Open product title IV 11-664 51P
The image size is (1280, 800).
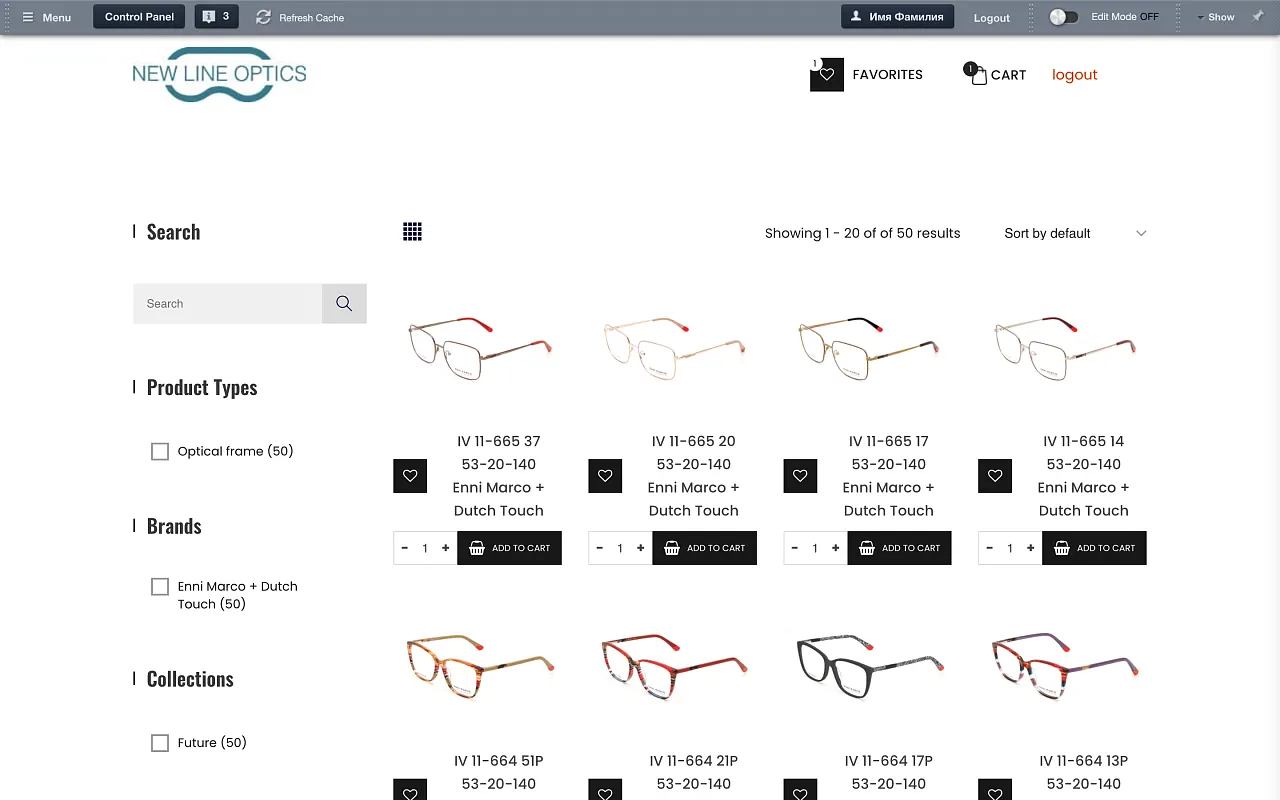(x=498, y=772)
